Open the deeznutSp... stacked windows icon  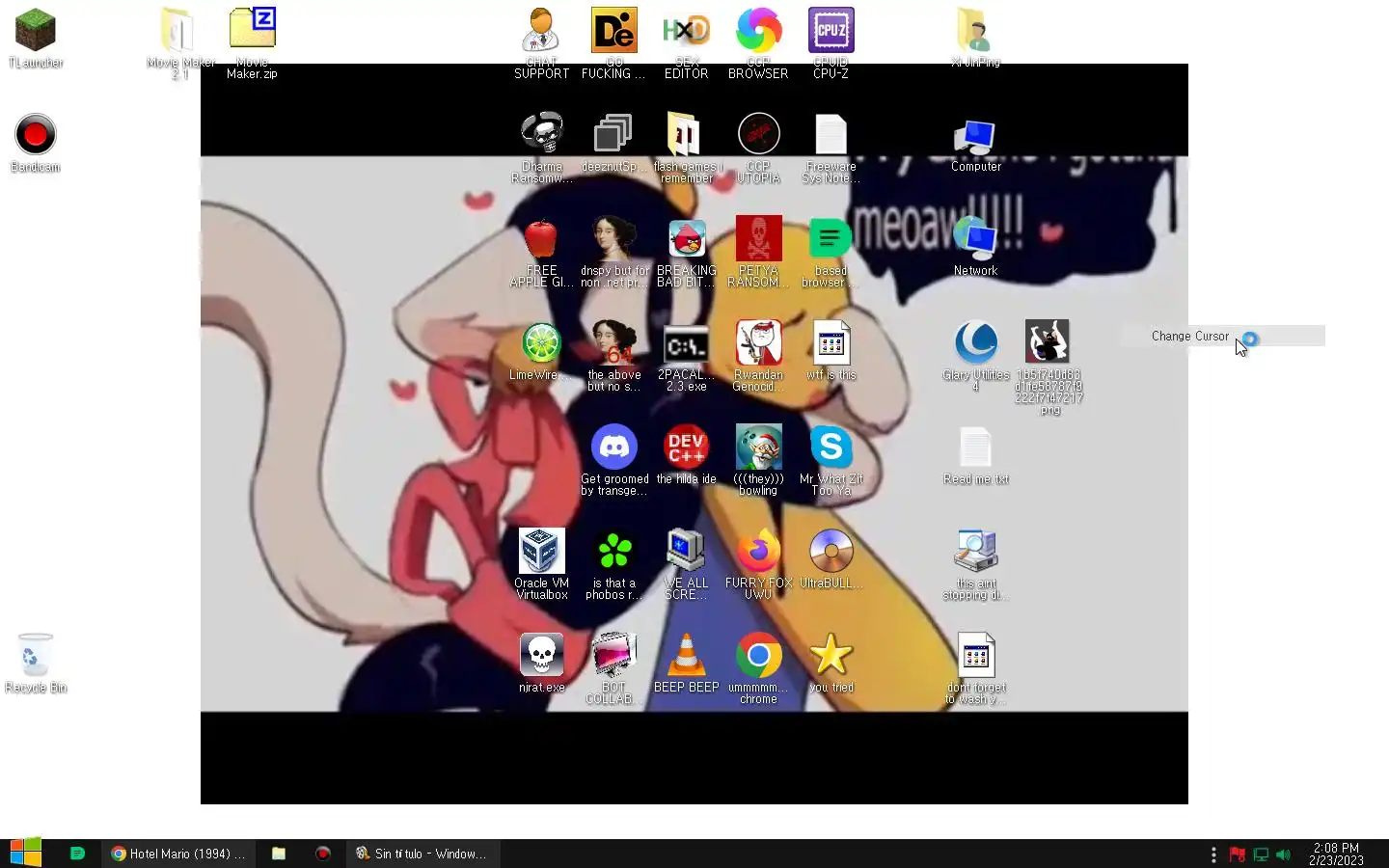(x=613, y=135)
